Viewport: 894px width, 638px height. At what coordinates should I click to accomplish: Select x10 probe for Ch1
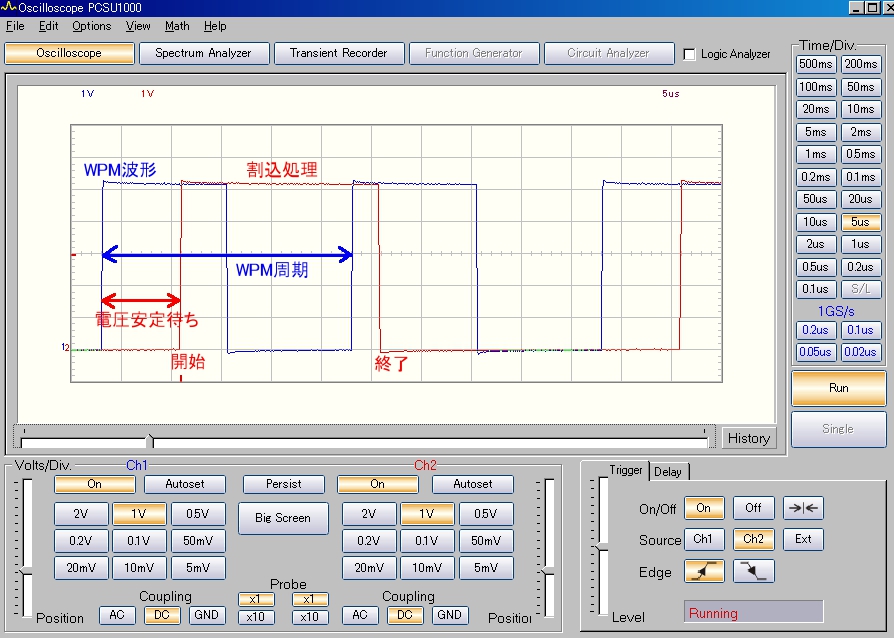click(x=255, y=617)
